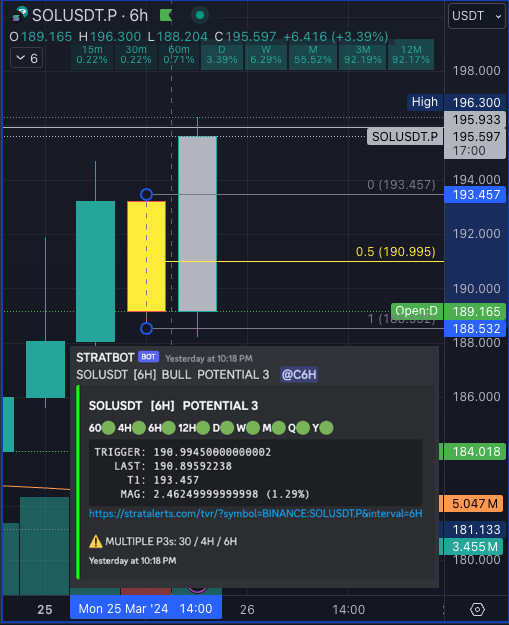Click the 12M 92.17% performance cell

click(x=411, y=55)
